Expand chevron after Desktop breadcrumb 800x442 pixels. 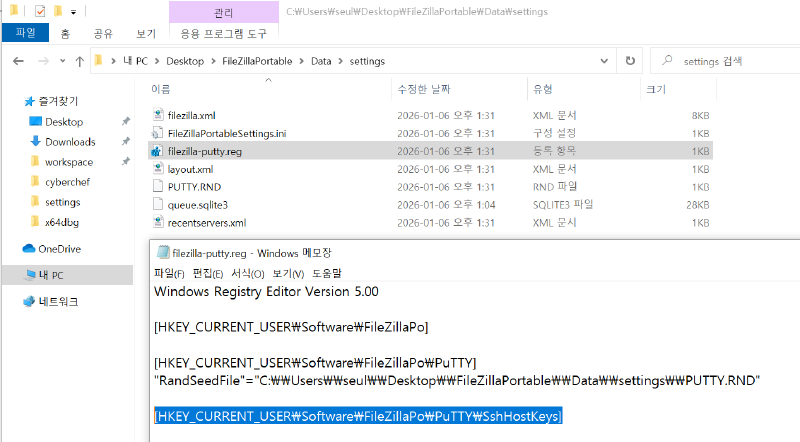[x=213, y=61]
